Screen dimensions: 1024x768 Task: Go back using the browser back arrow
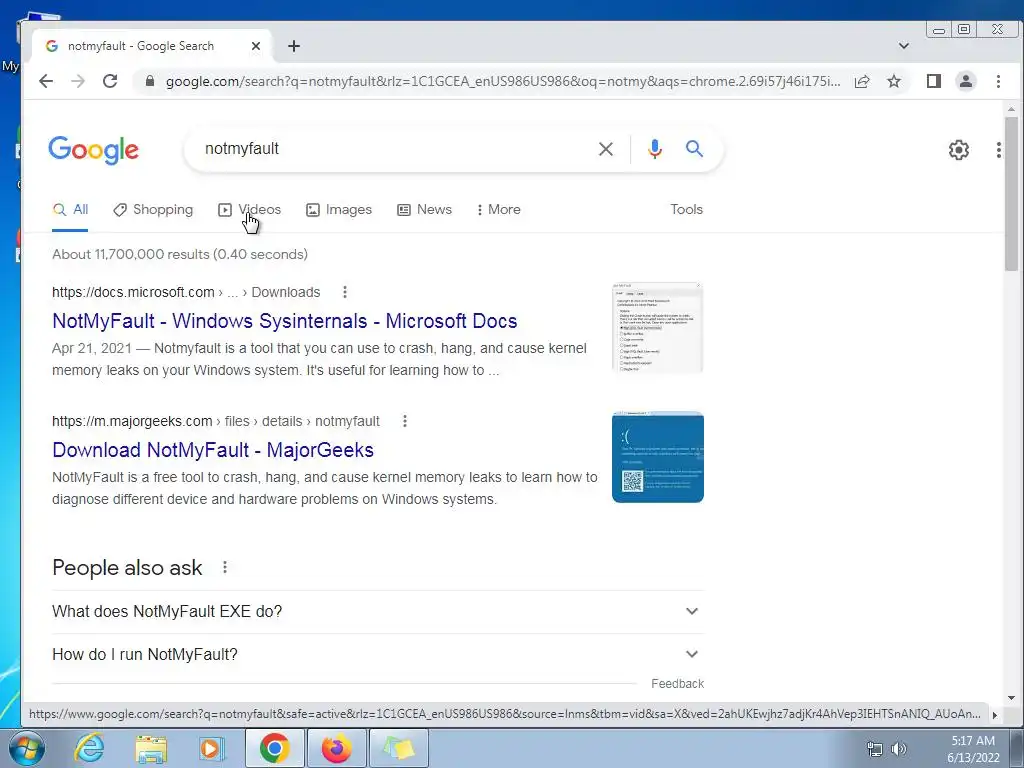[46, 81]
